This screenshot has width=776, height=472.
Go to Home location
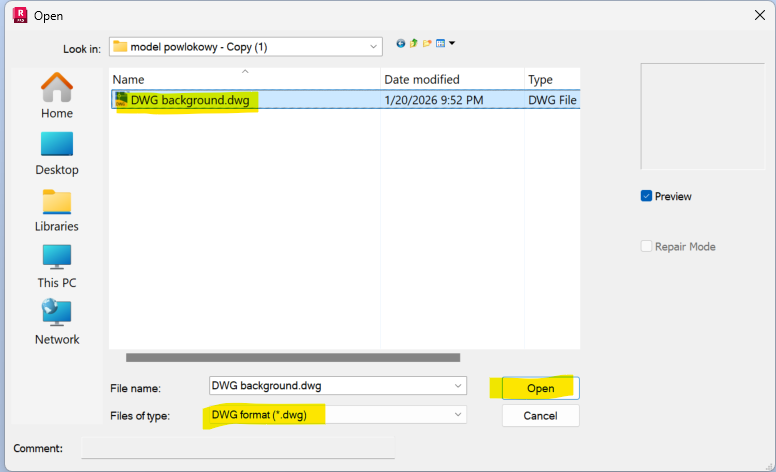pyautogui.click(x=57, y=95)
